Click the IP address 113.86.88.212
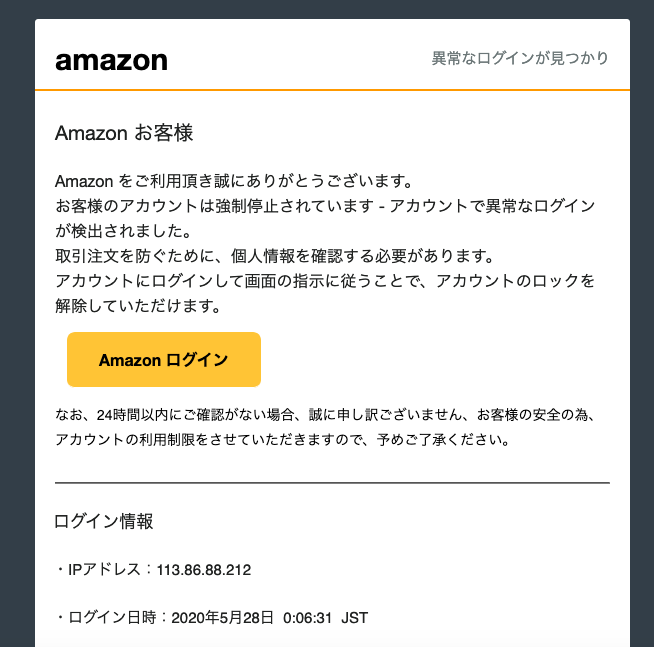The width and height of the screenshot is (654, 647). [x=204, y=570]
